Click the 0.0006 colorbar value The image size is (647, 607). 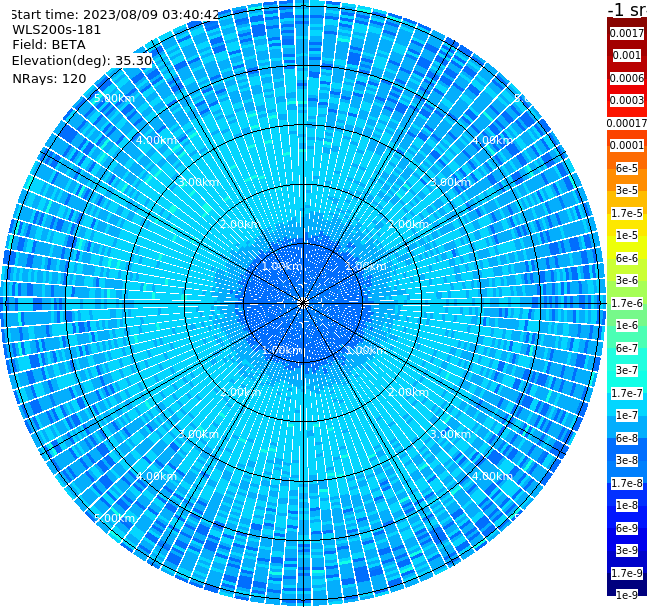pos(627,78)
